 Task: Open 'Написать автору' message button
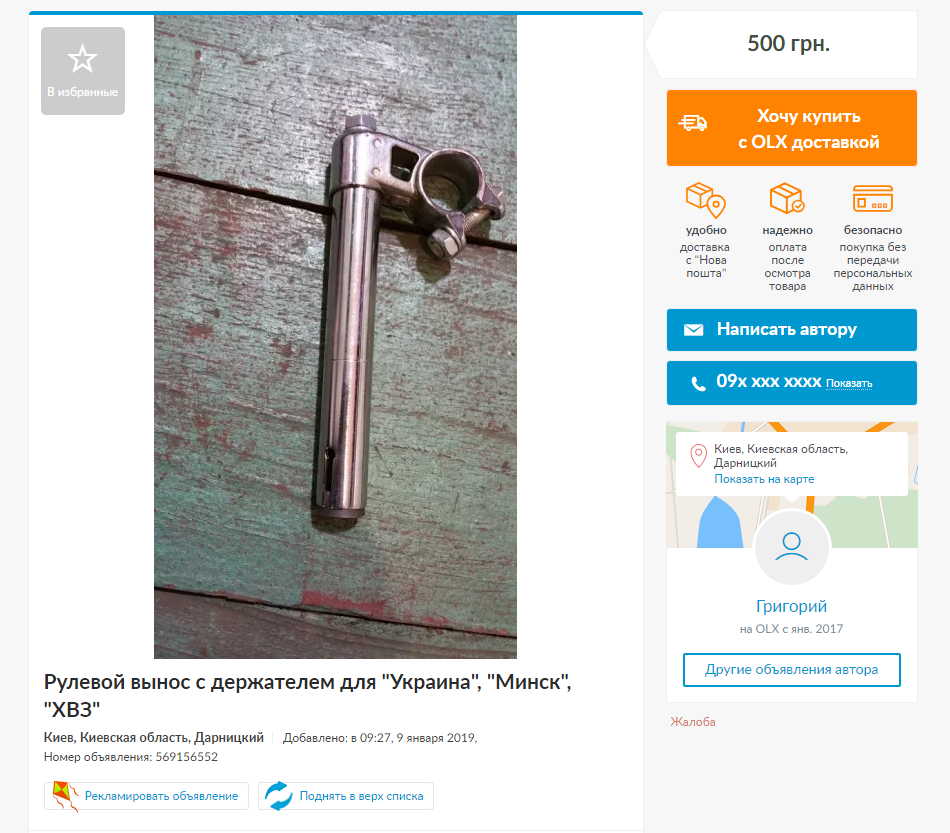(x=791, y=330)
